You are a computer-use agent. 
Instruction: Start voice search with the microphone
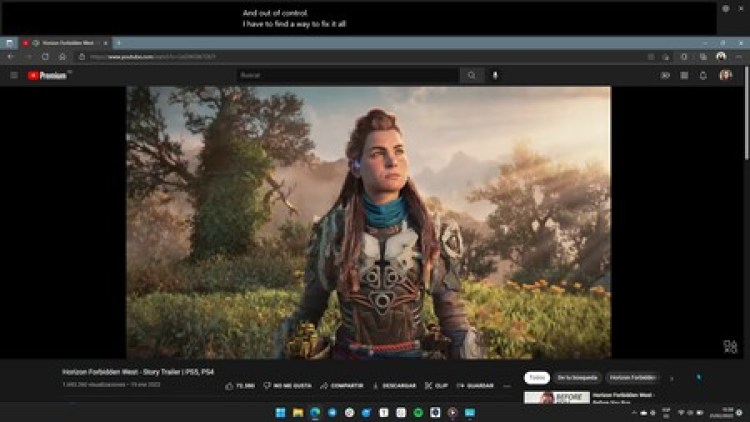tap(495, 75)
